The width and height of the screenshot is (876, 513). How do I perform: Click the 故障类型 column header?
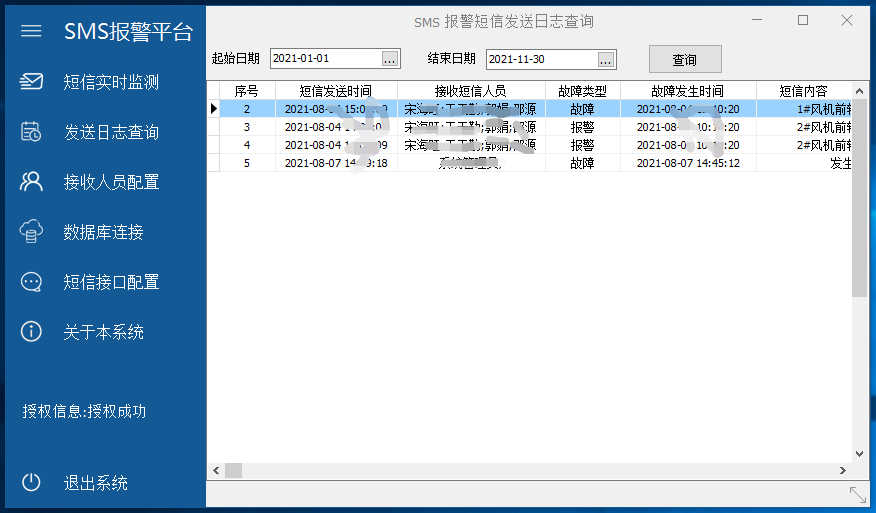coord(582,91)
